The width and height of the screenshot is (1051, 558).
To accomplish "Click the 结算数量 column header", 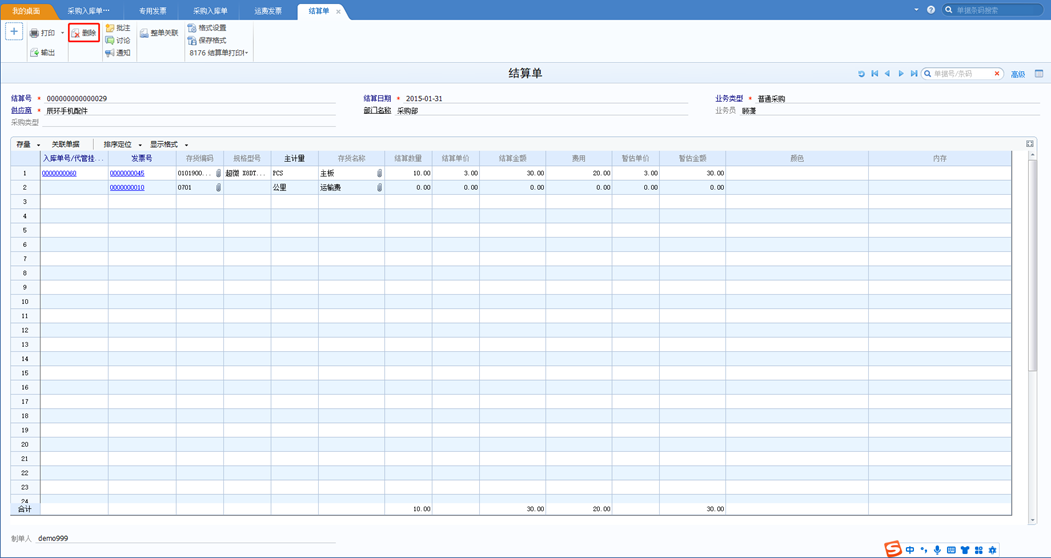I will pos(408,159).
